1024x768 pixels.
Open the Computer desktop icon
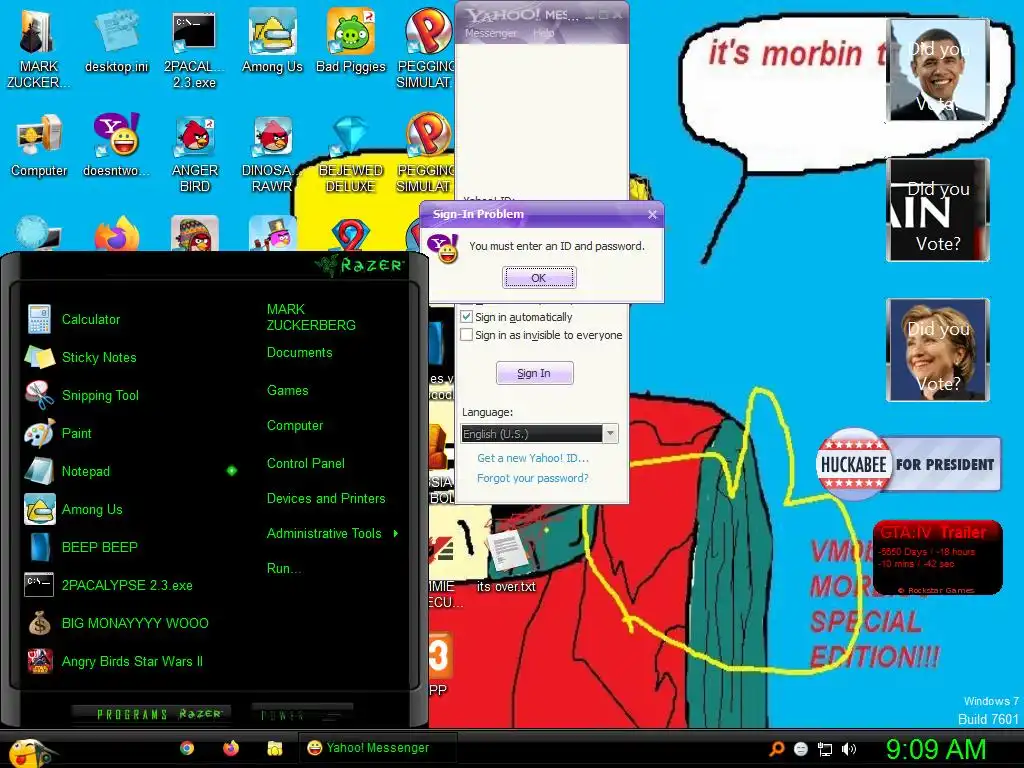39,146
